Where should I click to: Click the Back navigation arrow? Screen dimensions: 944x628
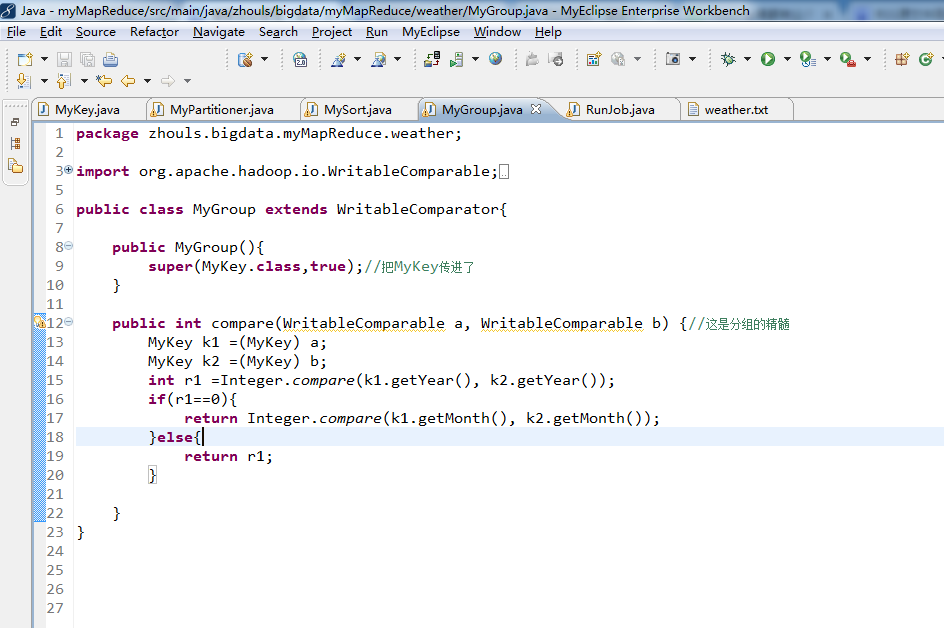(x=128, y=81)
